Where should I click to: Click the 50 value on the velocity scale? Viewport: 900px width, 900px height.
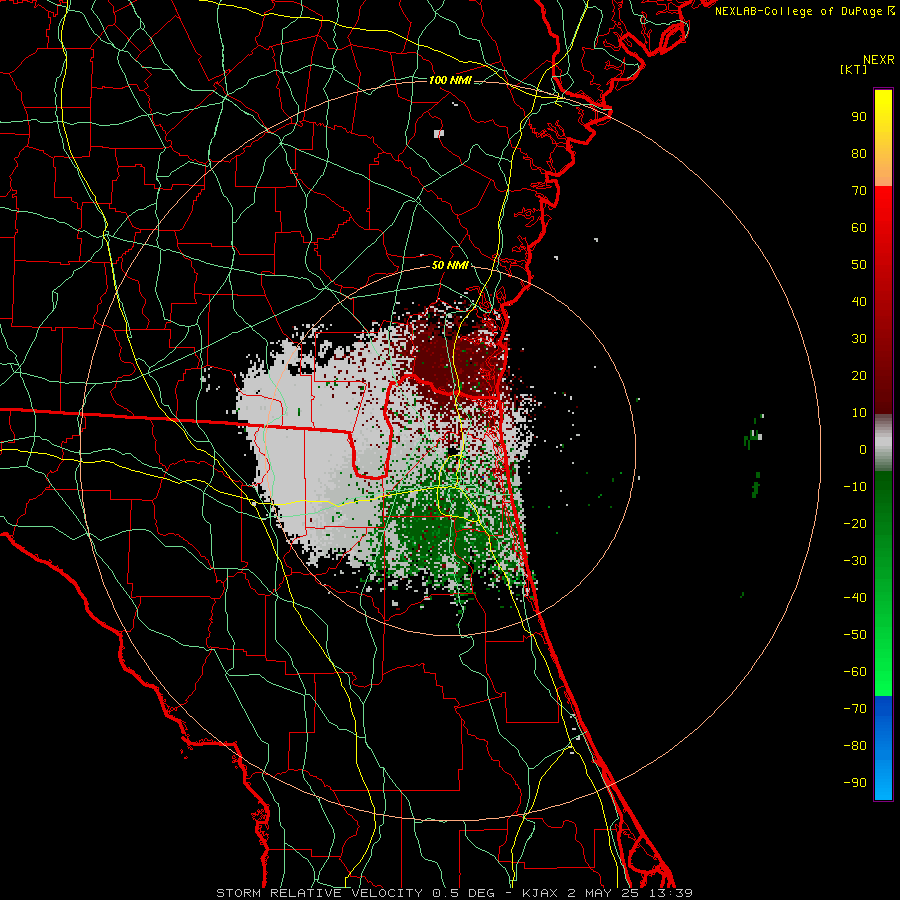(x=859, y=265)
